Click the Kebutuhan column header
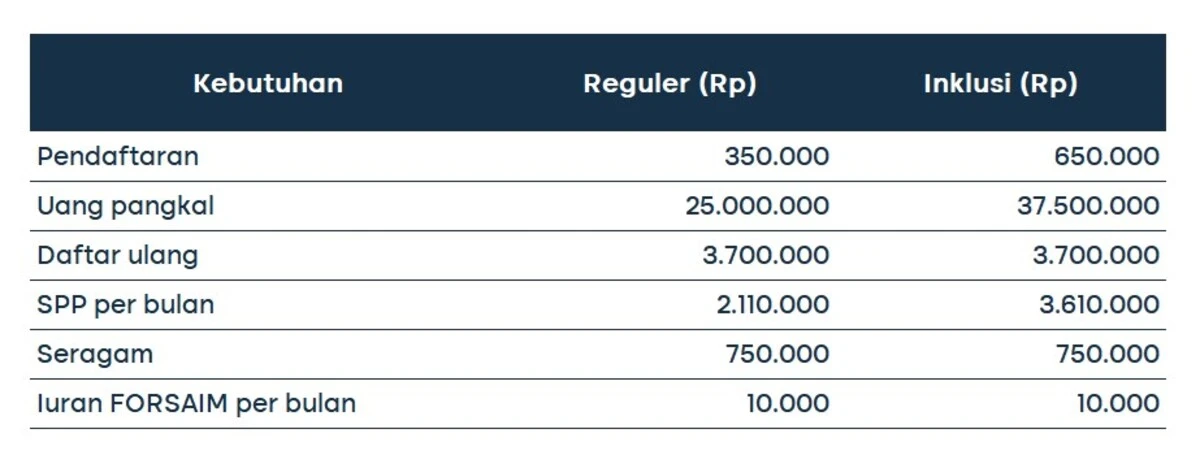Viewport: 1200px width, 455px height. [268, 83]
